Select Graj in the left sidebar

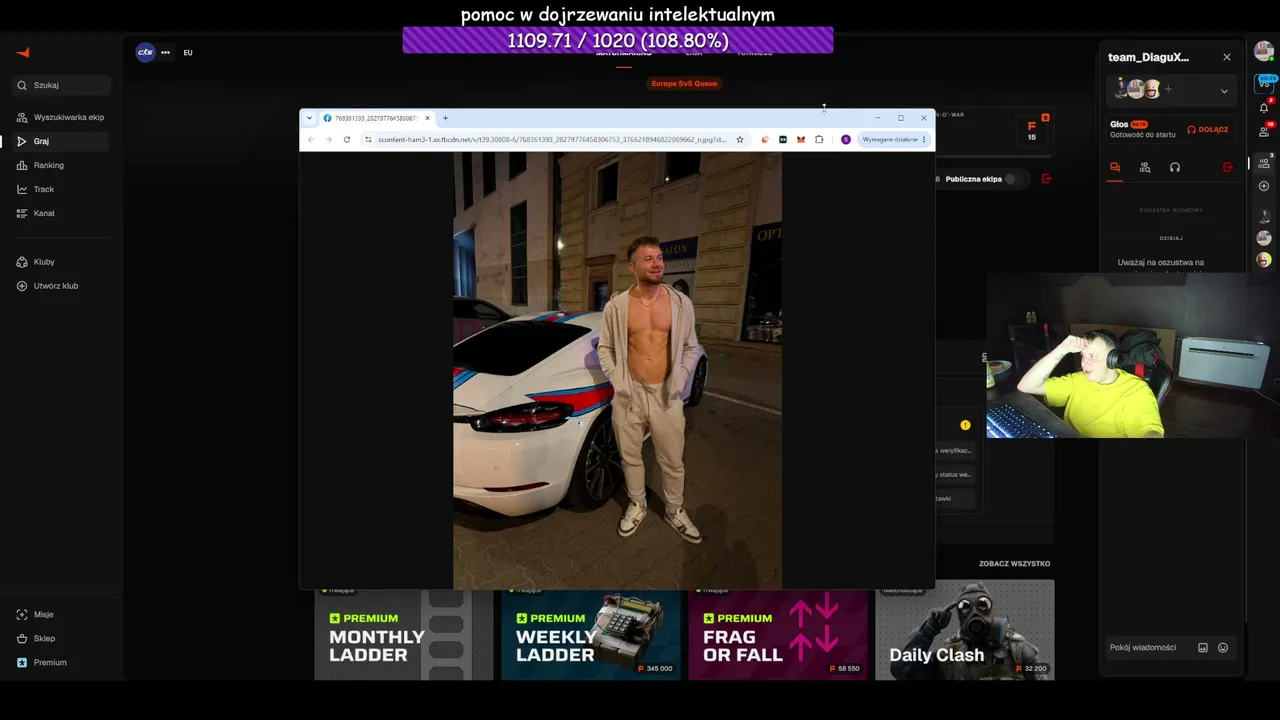pos(62,141)
